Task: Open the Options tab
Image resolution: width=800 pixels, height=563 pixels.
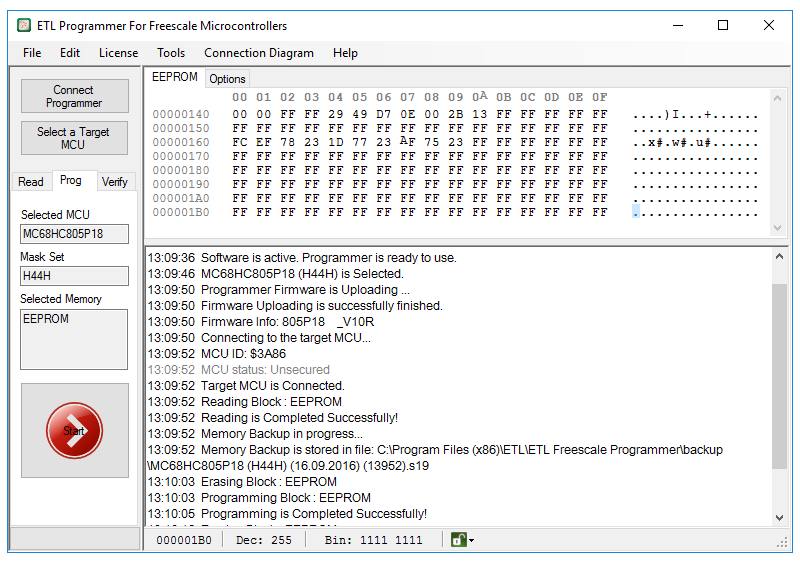Action: [227, 79]
